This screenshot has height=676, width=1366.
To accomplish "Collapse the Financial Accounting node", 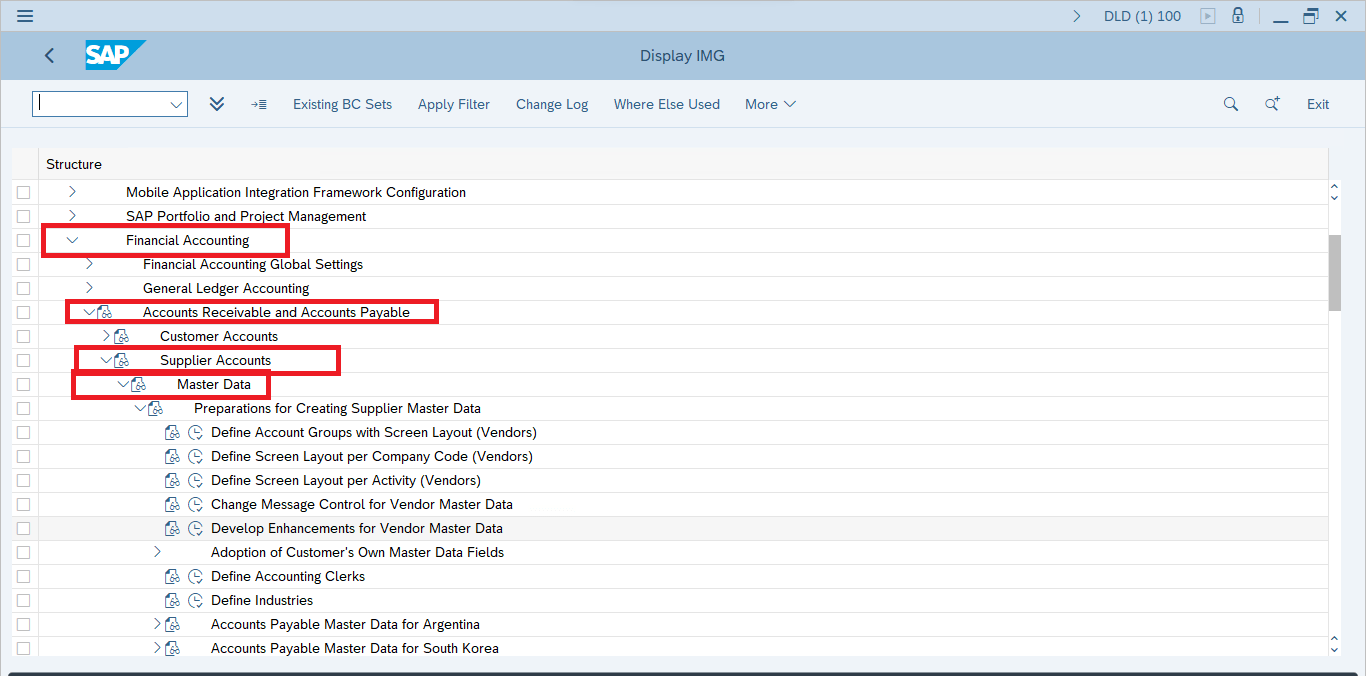I will 72,240.
